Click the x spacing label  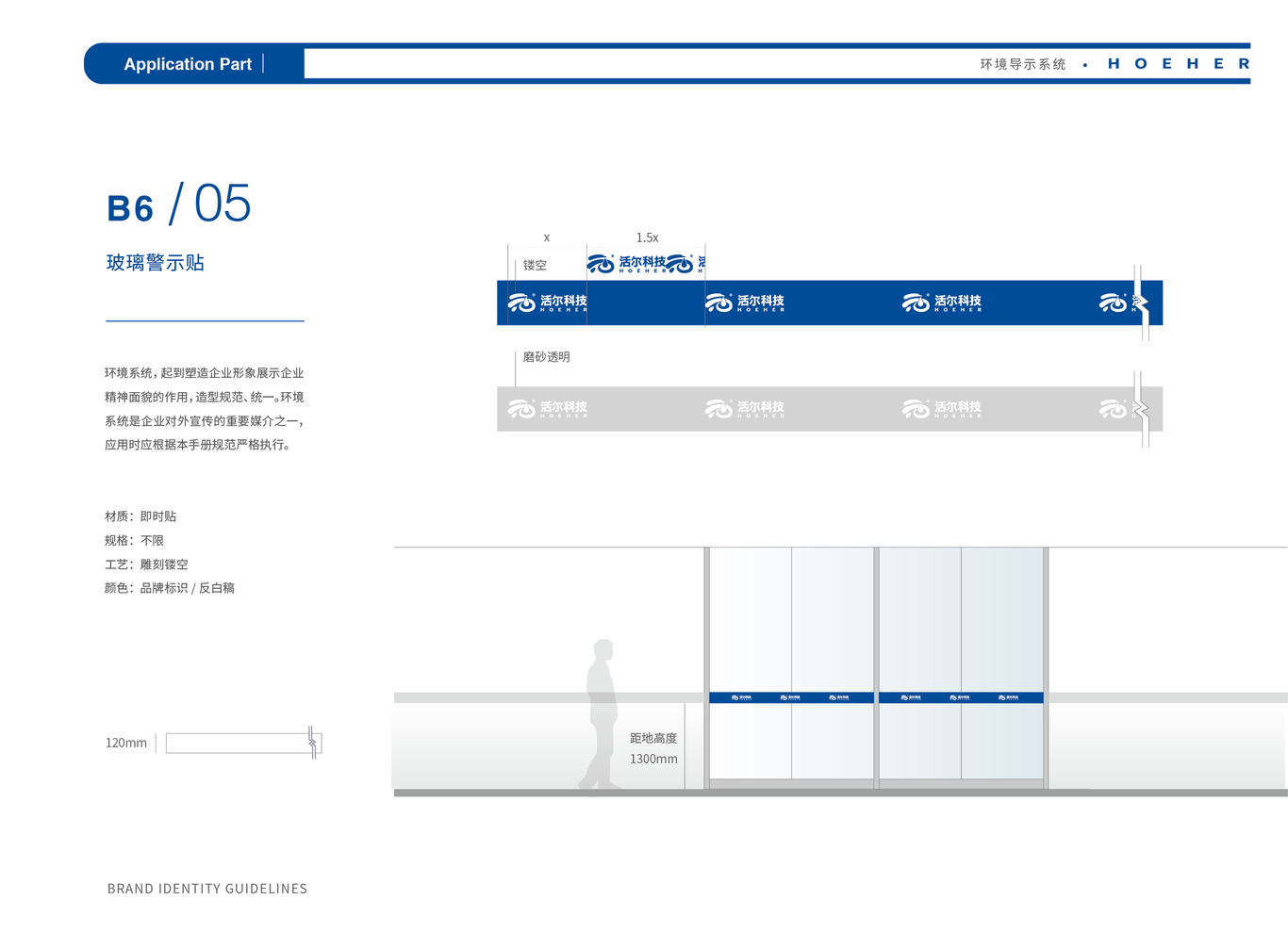[x=546, y=237]
